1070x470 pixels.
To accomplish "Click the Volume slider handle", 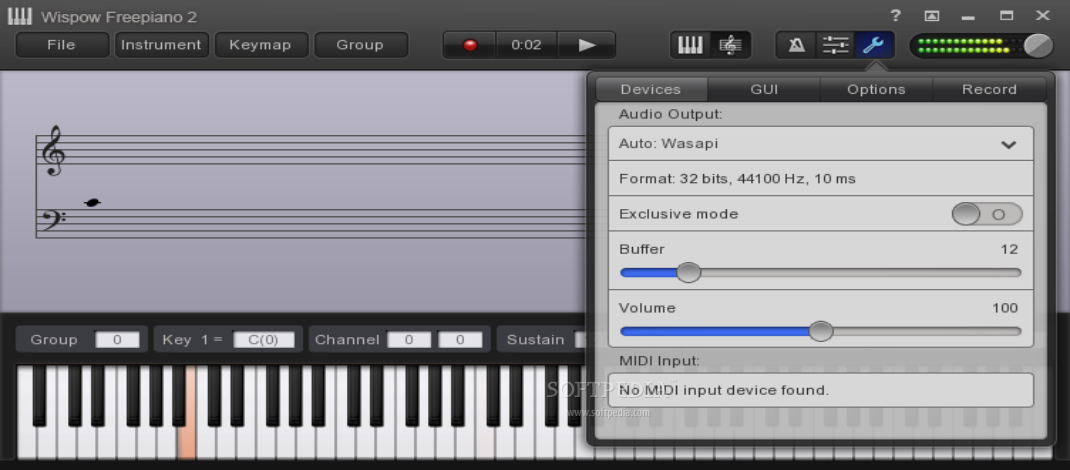I will (821, 332).
